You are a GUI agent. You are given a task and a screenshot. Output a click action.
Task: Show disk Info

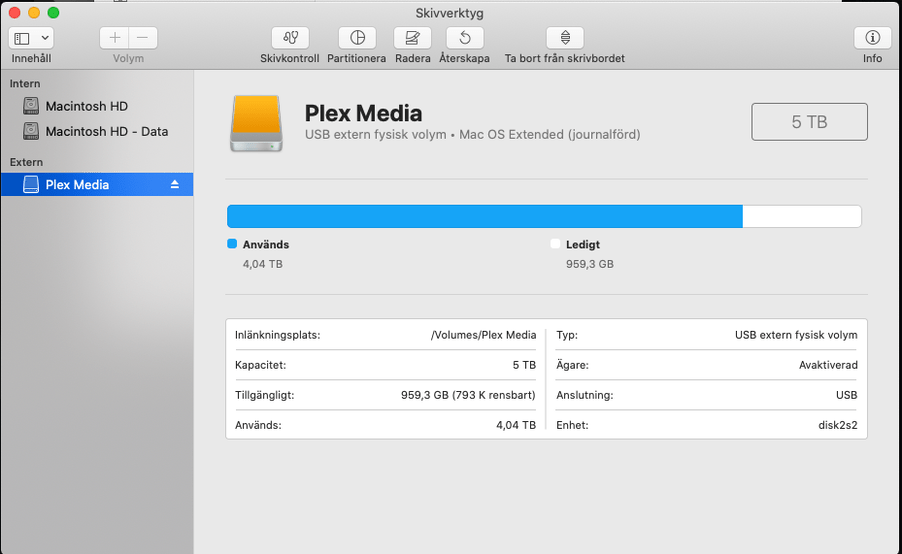coord(872,38)
